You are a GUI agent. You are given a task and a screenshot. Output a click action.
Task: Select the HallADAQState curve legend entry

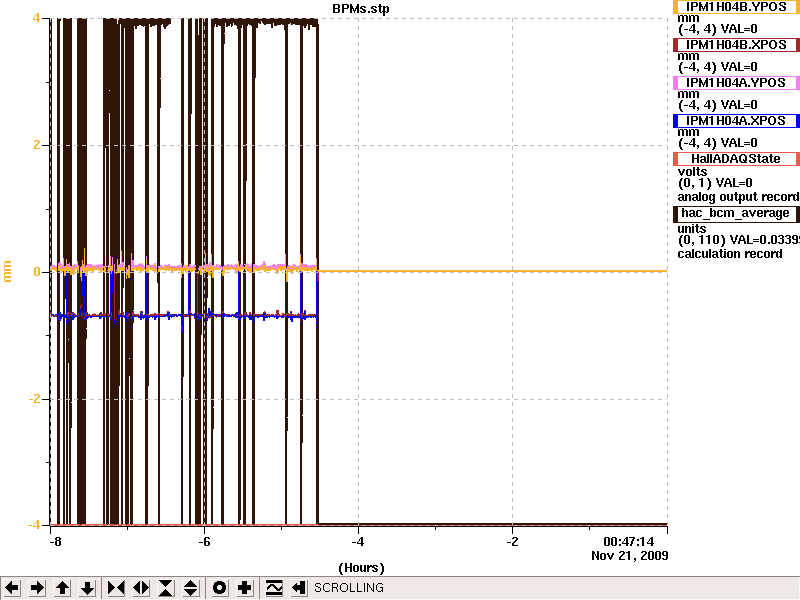pos(736,159)
